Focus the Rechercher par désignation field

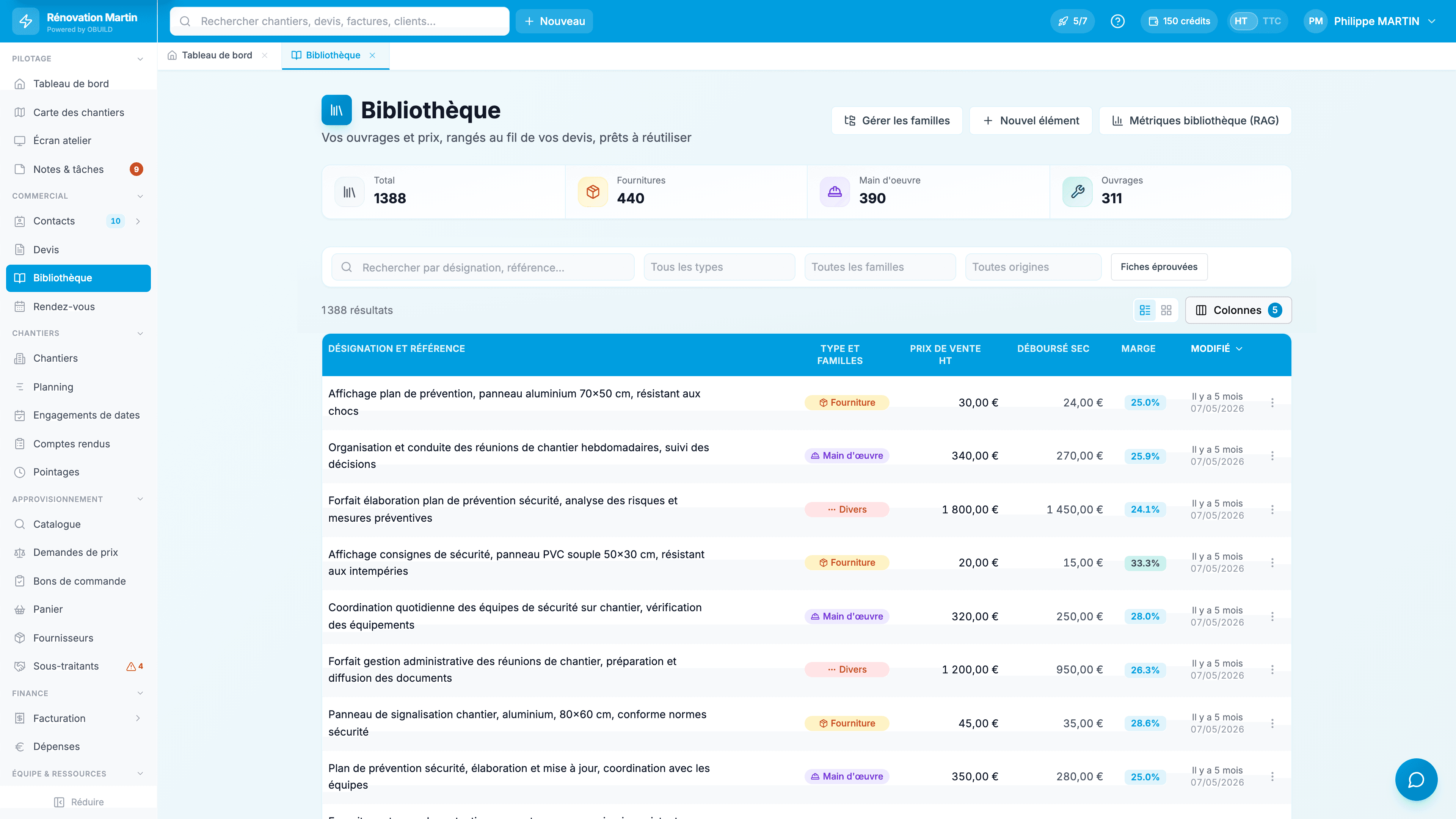click(x=483, y=267)
